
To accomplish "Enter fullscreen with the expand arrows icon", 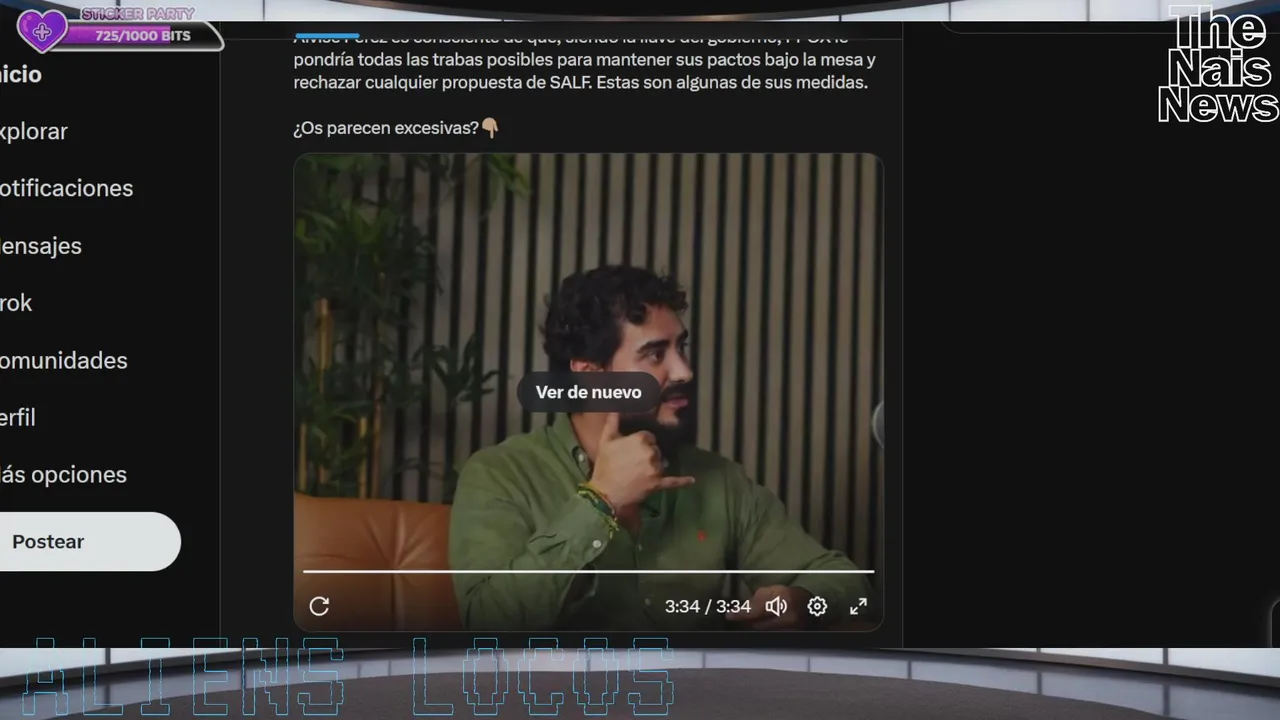I will [x=858, y=606].
